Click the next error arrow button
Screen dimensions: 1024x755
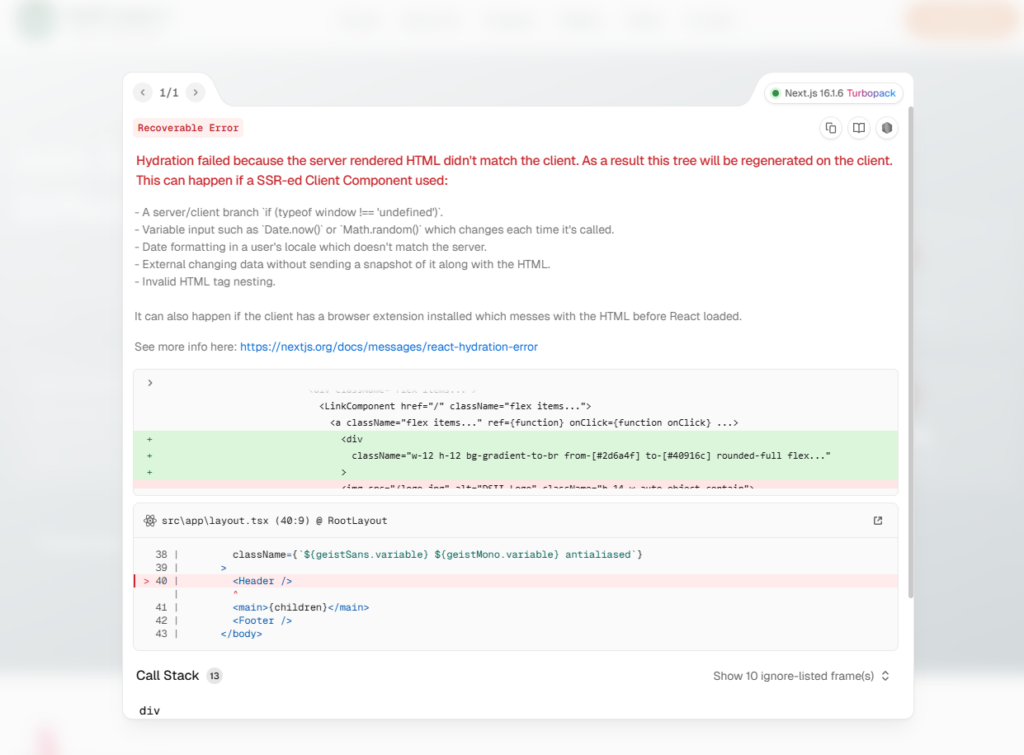click(x=196, y=93)
